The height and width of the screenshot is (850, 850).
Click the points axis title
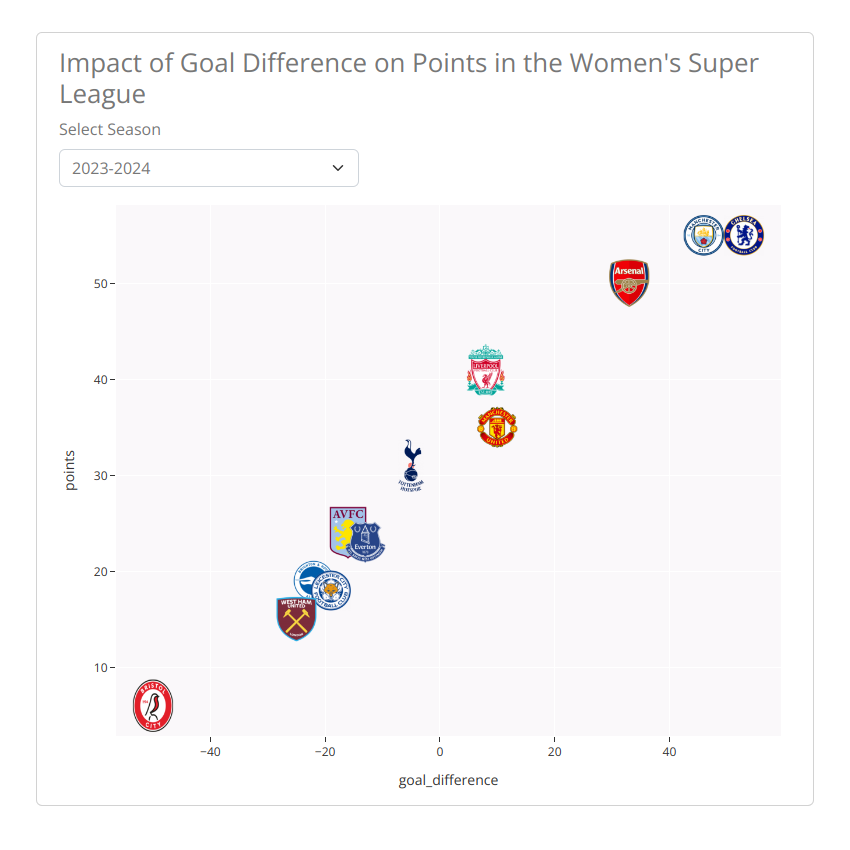coord(69,470)
